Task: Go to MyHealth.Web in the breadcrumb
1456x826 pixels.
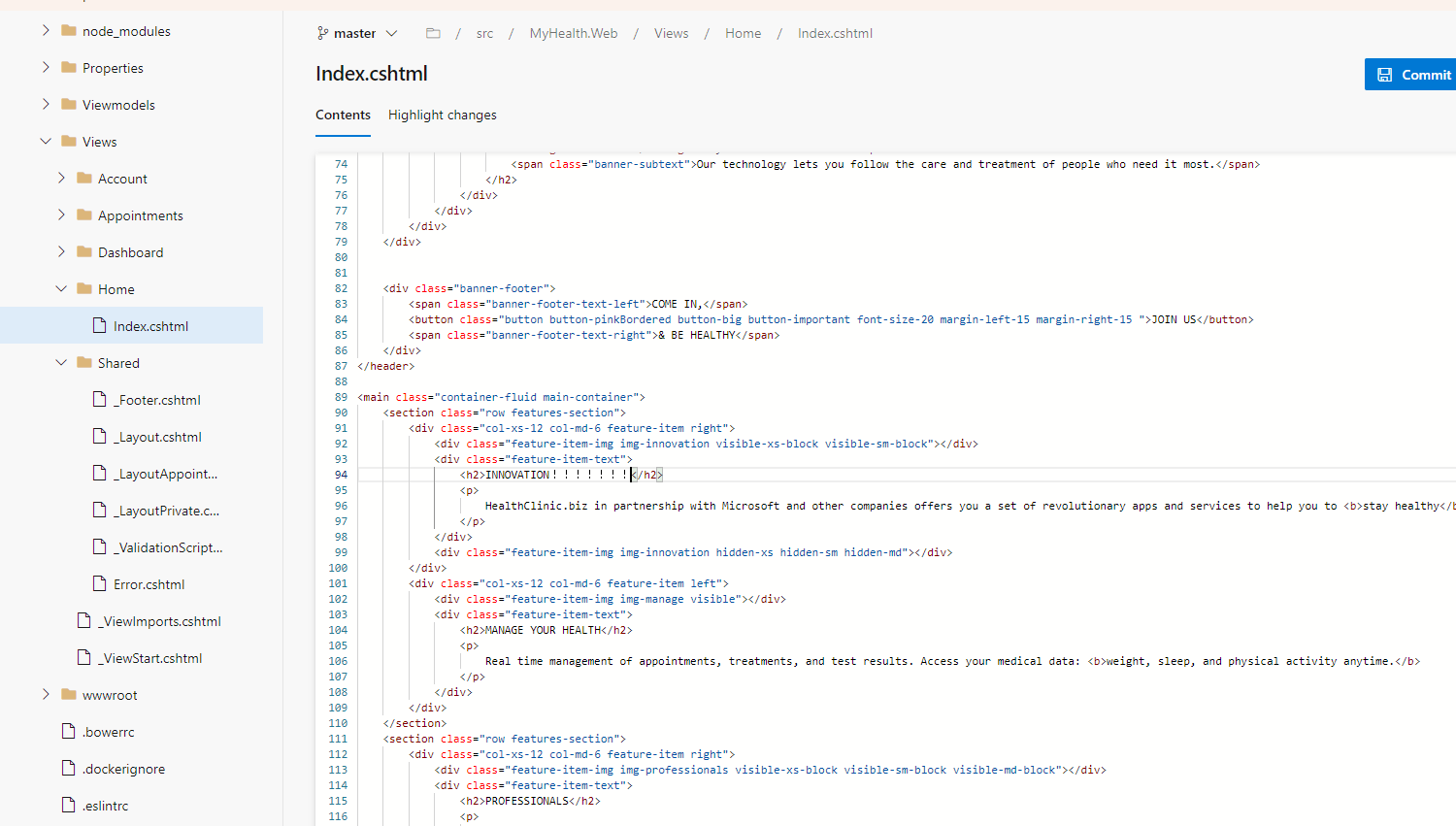Action: pyautogui.click(x=574, y=33)
